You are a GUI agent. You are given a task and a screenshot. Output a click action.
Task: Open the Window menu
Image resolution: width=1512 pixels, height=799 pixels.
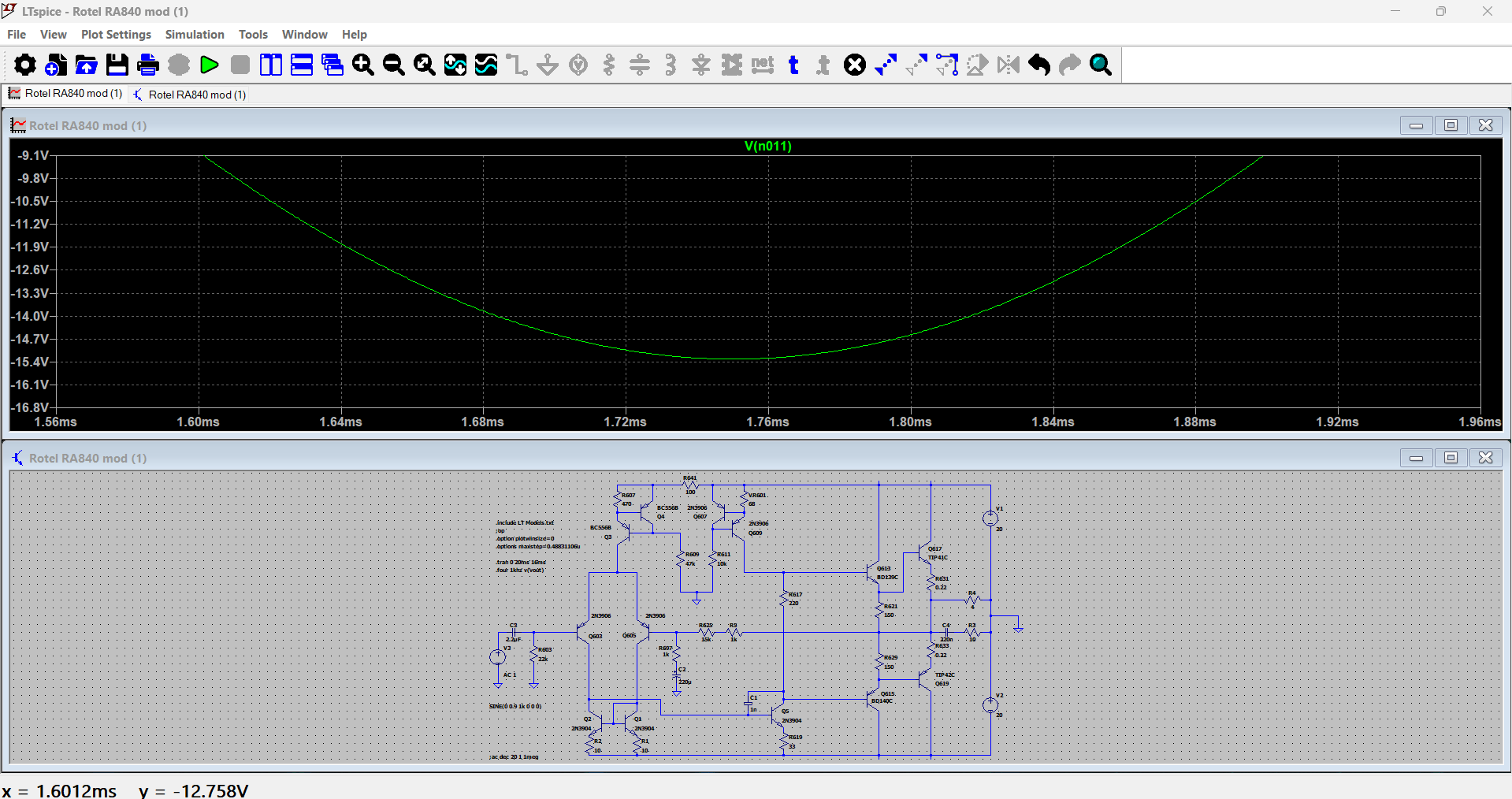coord(305,35)
